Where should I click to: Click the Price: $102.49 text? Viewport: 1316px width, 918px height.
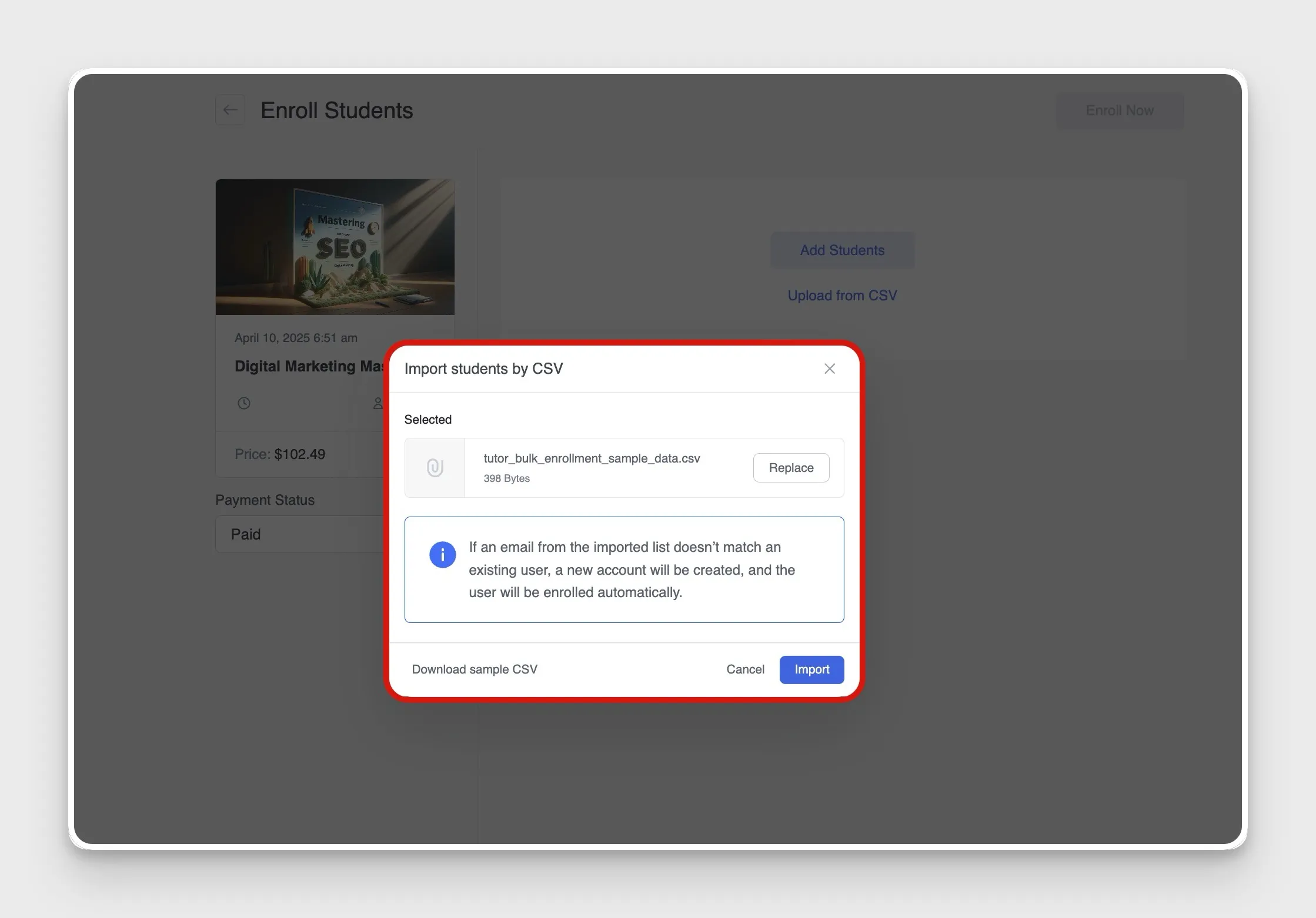(280, 454)
